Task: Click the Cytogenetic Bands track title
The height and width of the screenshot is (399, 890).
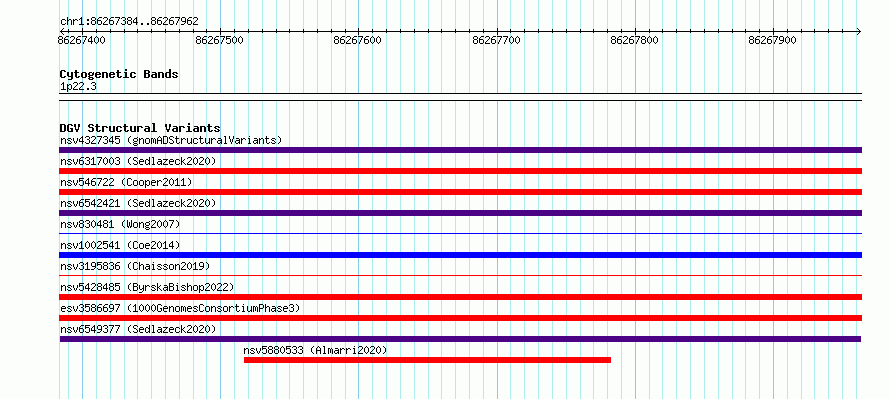Action: point(119,74)
